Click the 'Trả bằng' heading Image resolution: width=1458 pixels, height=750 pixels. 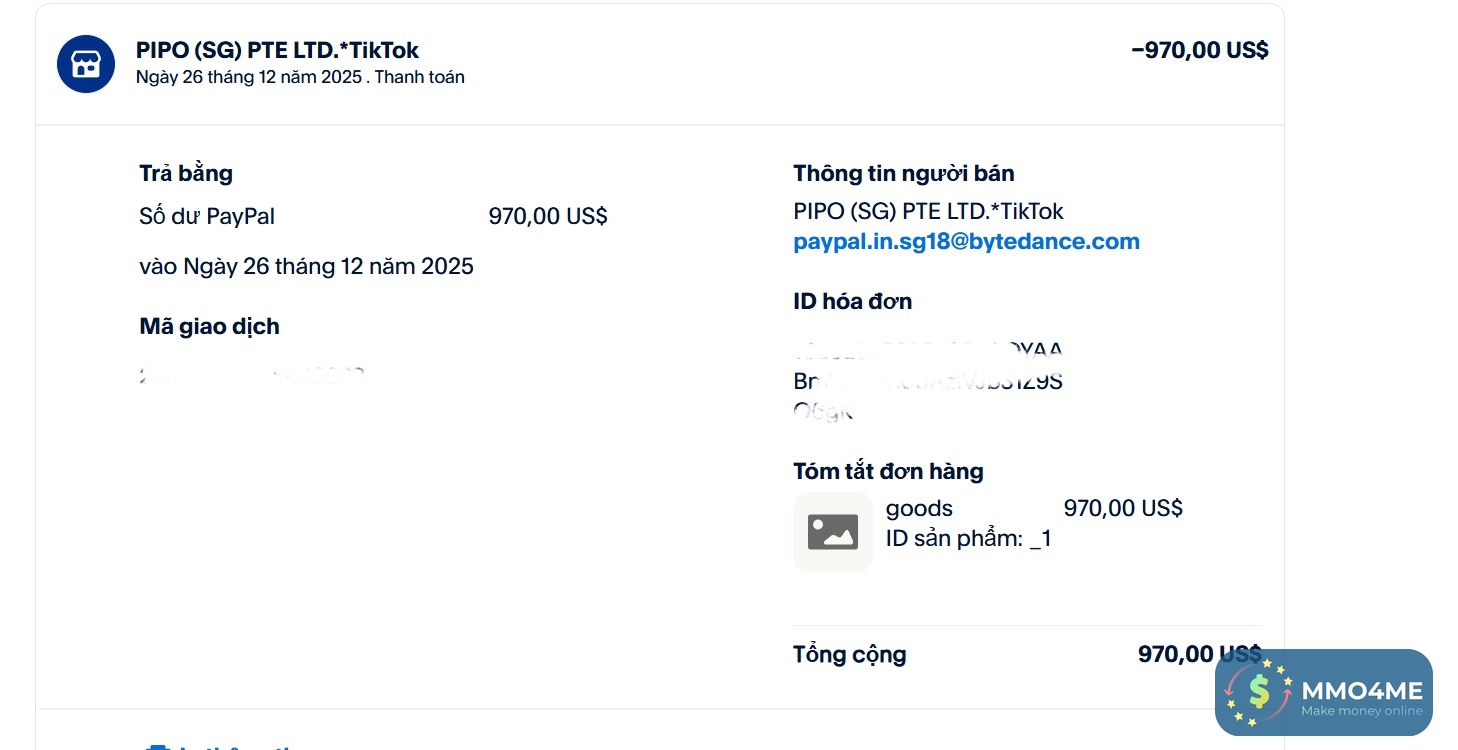[186, 173]
